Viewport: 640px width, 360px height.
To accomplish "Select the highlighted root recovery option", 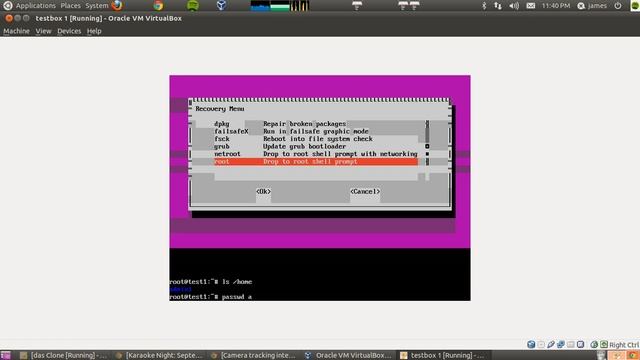I will pos(316,162).
